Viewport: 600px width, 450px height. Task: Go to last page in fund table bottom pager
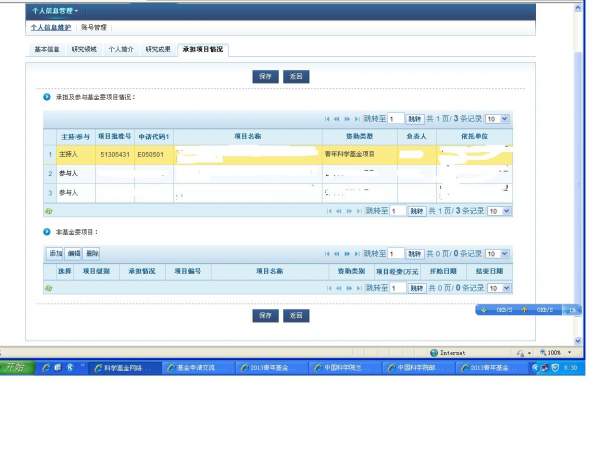[359, 211]
